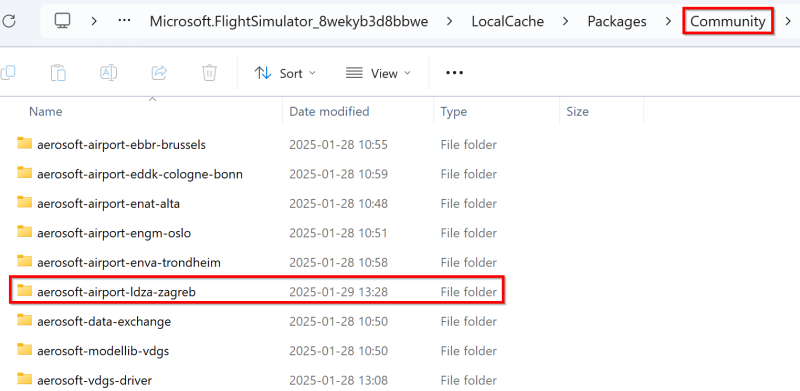Click the Paste clipboard icon
Screen dimensions: 800x391
(58, 73)
